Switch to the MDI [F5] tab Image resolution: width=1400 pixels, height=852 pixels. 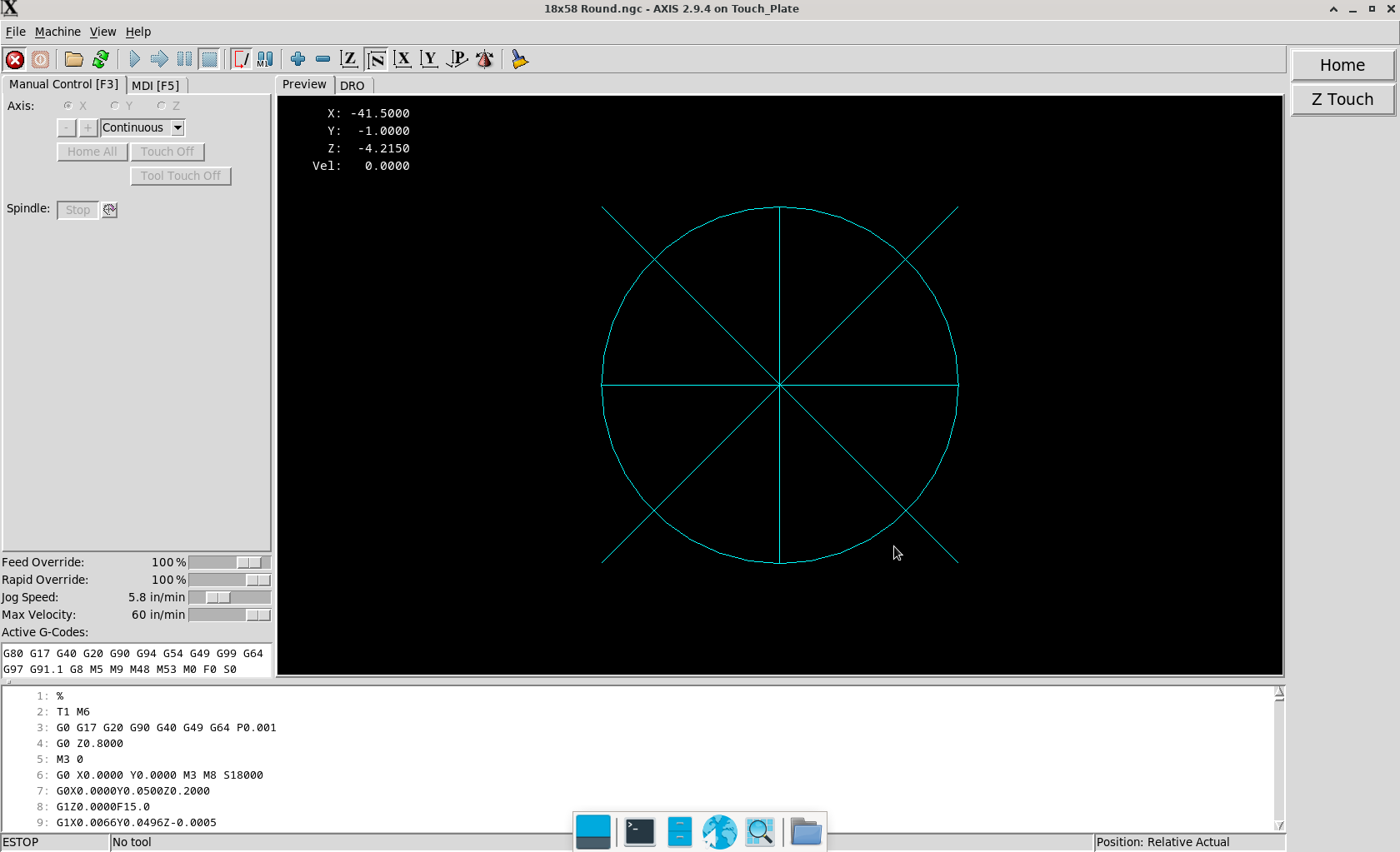(x=155, y=85)
